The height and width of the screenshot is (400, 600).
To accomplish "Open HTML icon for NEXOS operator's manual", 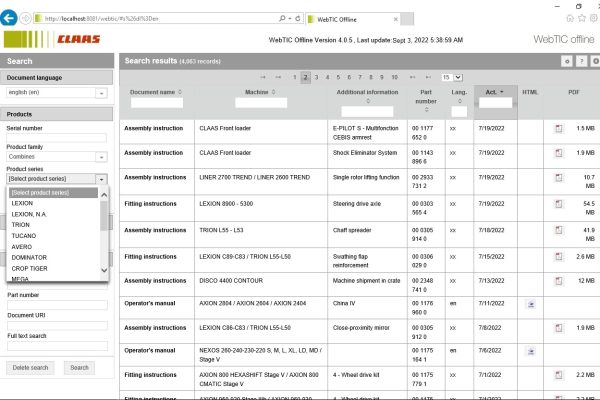I will [x=532, y=349].
